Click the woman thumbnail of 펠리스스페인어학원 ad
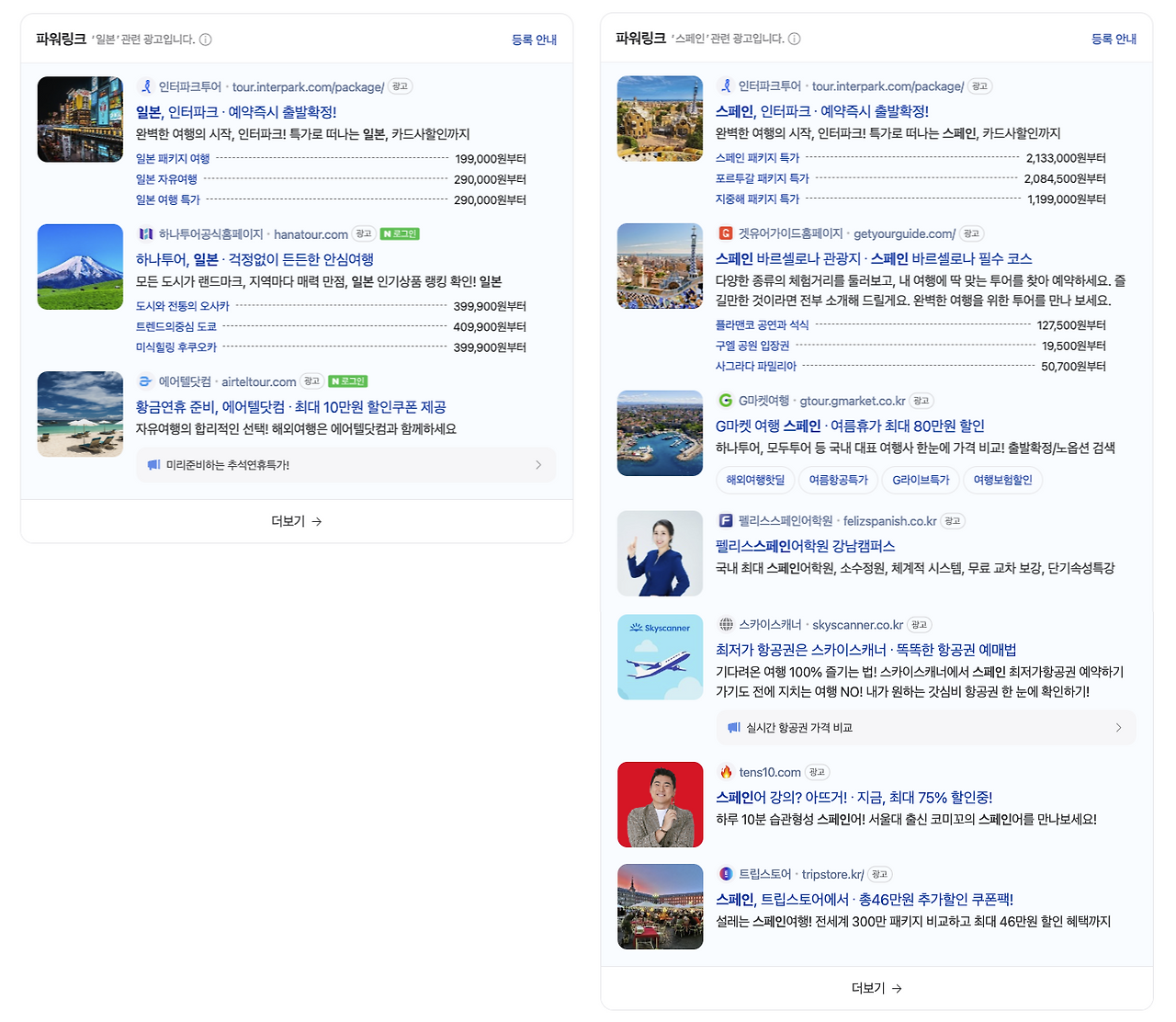The width and height of the screenshot is (1176, 1022). (660, 553)
